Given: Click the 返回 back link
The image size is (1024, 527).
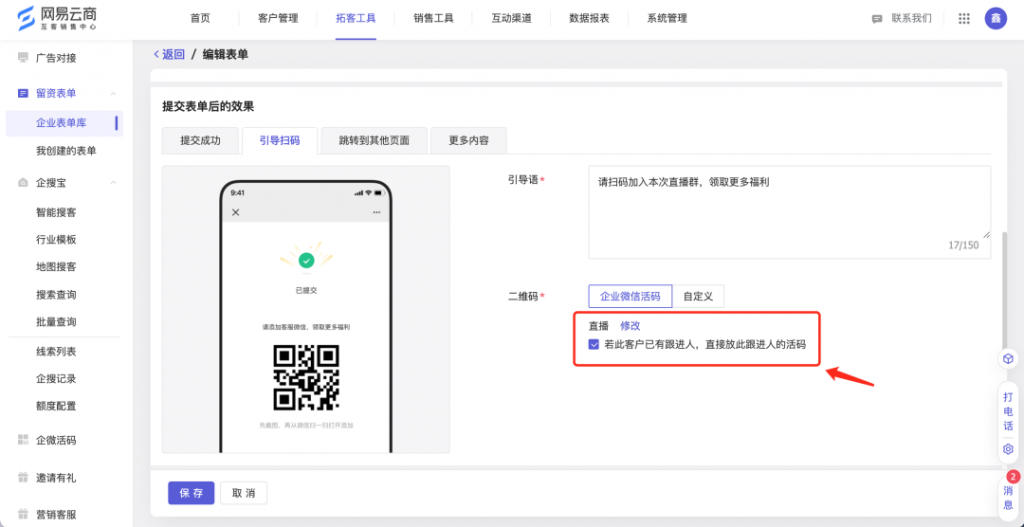Looking at the screenshot, I should (169, 54).
